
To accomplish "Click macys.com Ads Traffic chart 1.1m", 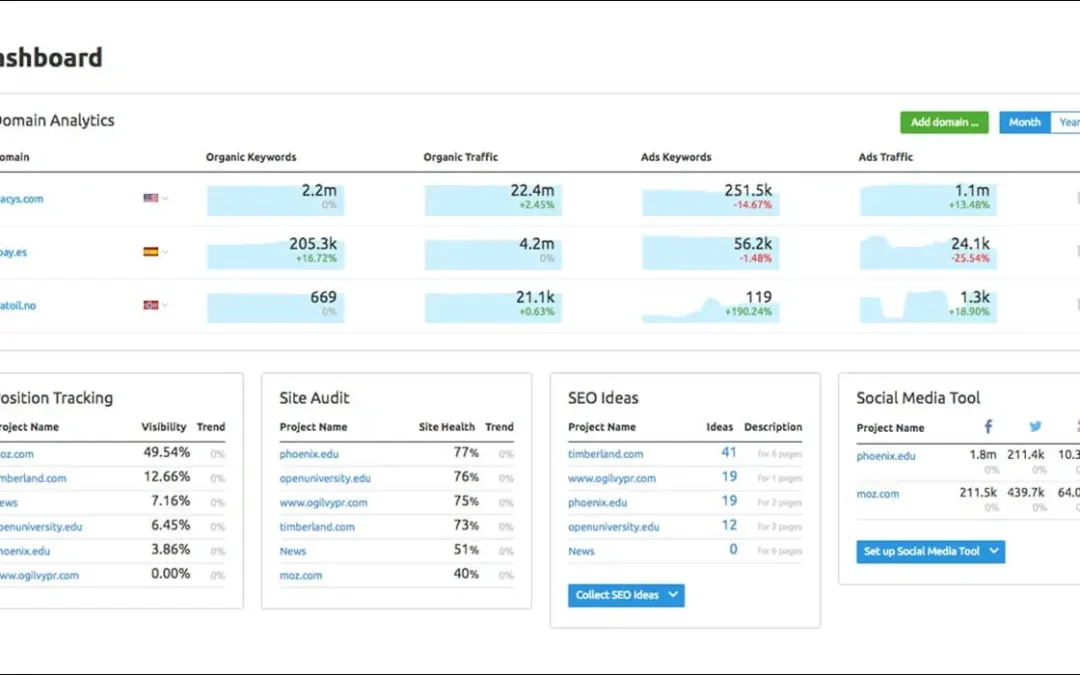I will [928, 198].
